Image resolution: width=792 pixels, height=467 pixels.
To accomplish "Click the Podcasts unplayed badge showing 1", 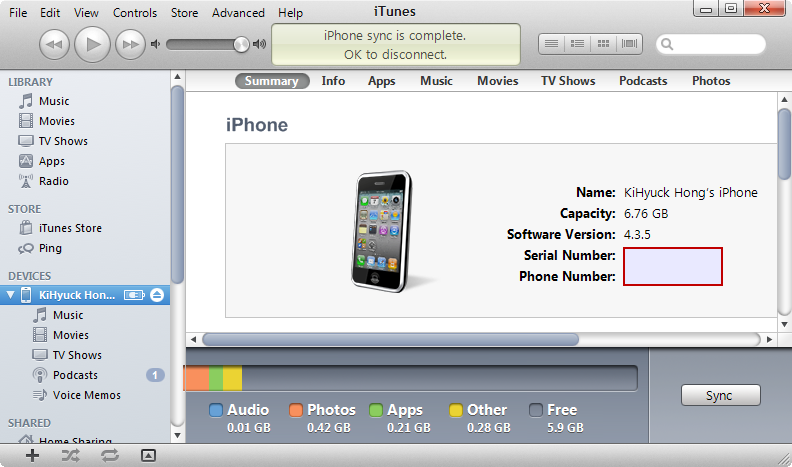I will pos(155,375).
